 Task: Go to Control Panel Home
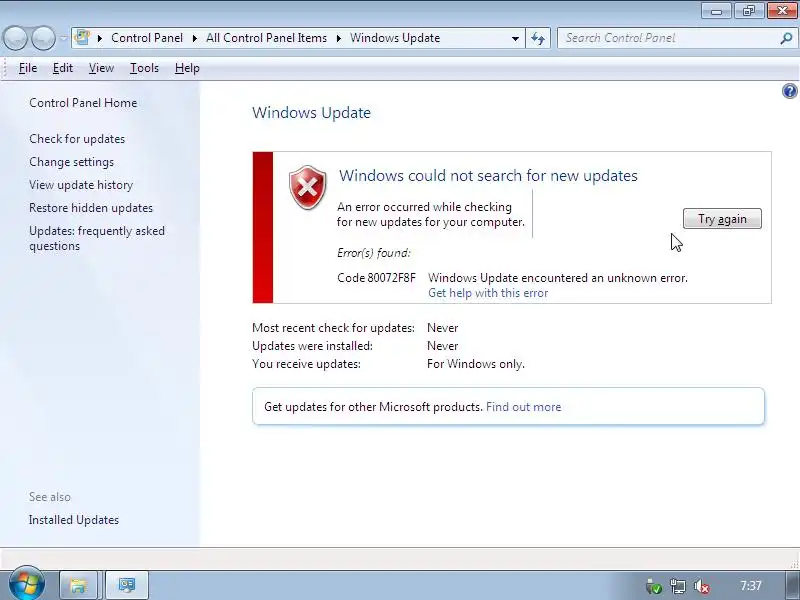[x=83, y=103]
